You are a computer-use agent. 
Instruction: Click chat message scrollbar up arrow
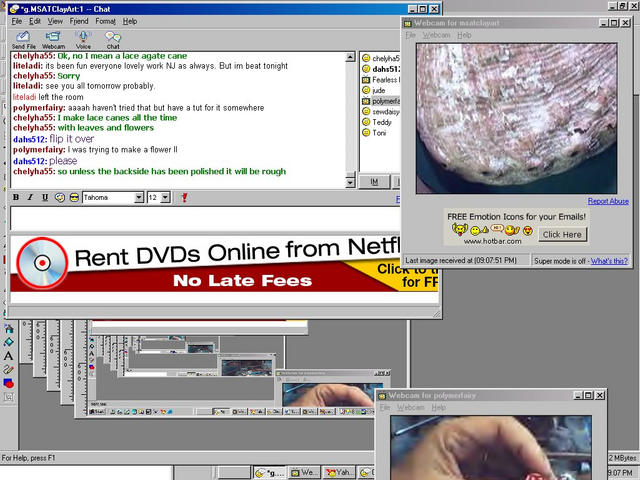pyautogui.click(x=350, y=57)
